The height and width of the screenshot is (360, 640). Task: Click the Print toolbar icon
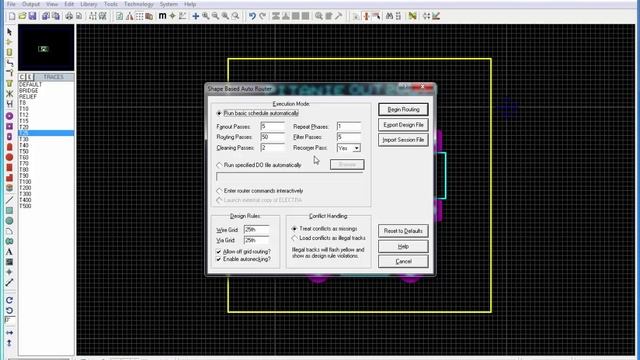coord(69,16)
